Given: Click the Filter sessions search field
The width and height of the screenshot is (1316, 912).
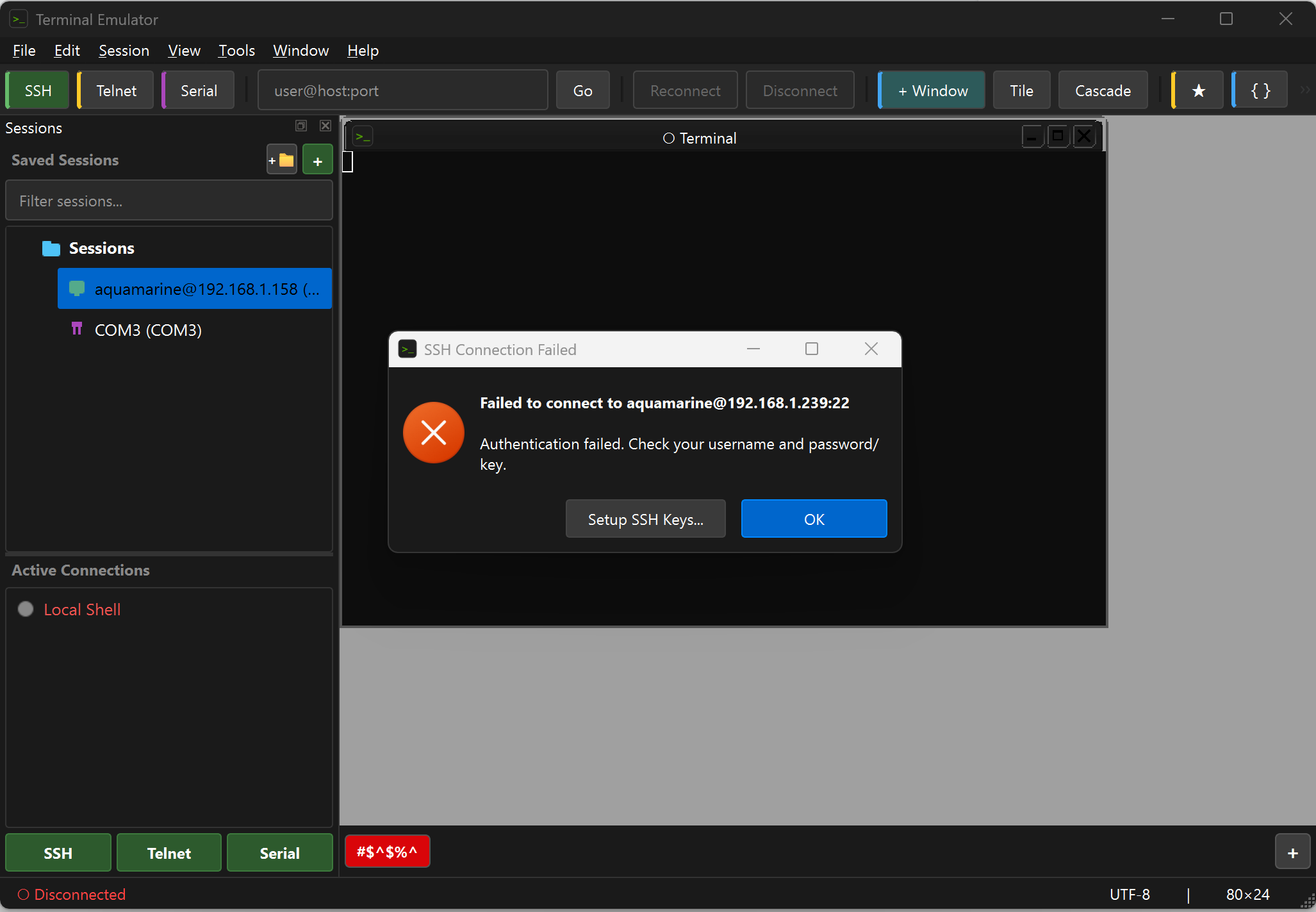Looking at the screenshot, I should click(169, 201).
